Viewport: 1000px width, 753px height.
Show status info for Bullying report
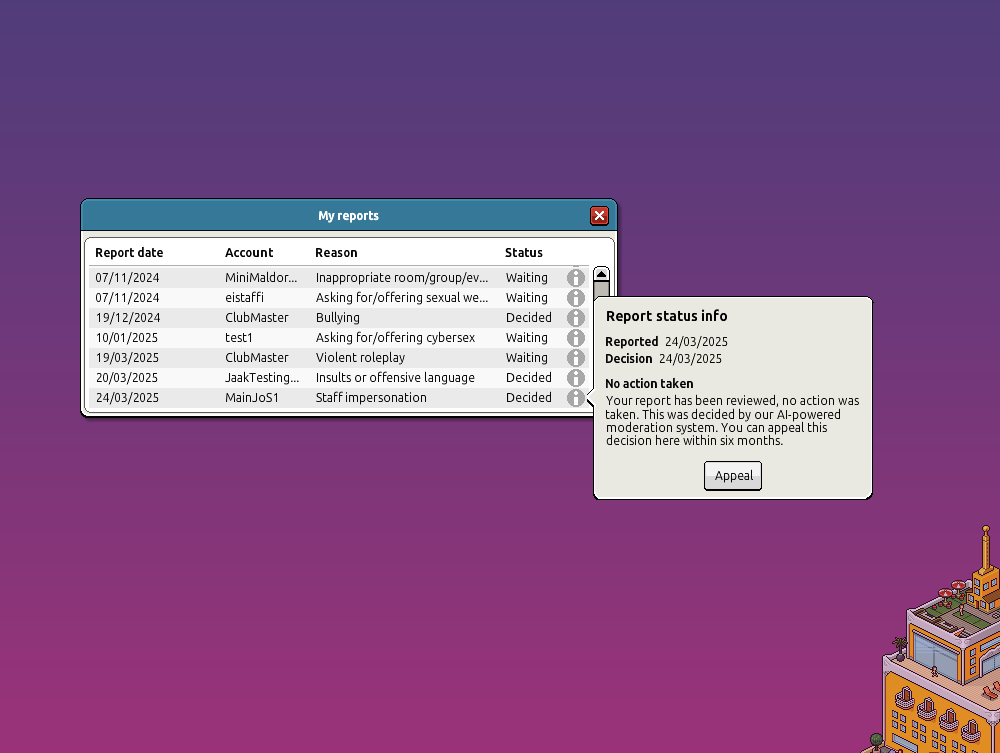coord(575,318)
